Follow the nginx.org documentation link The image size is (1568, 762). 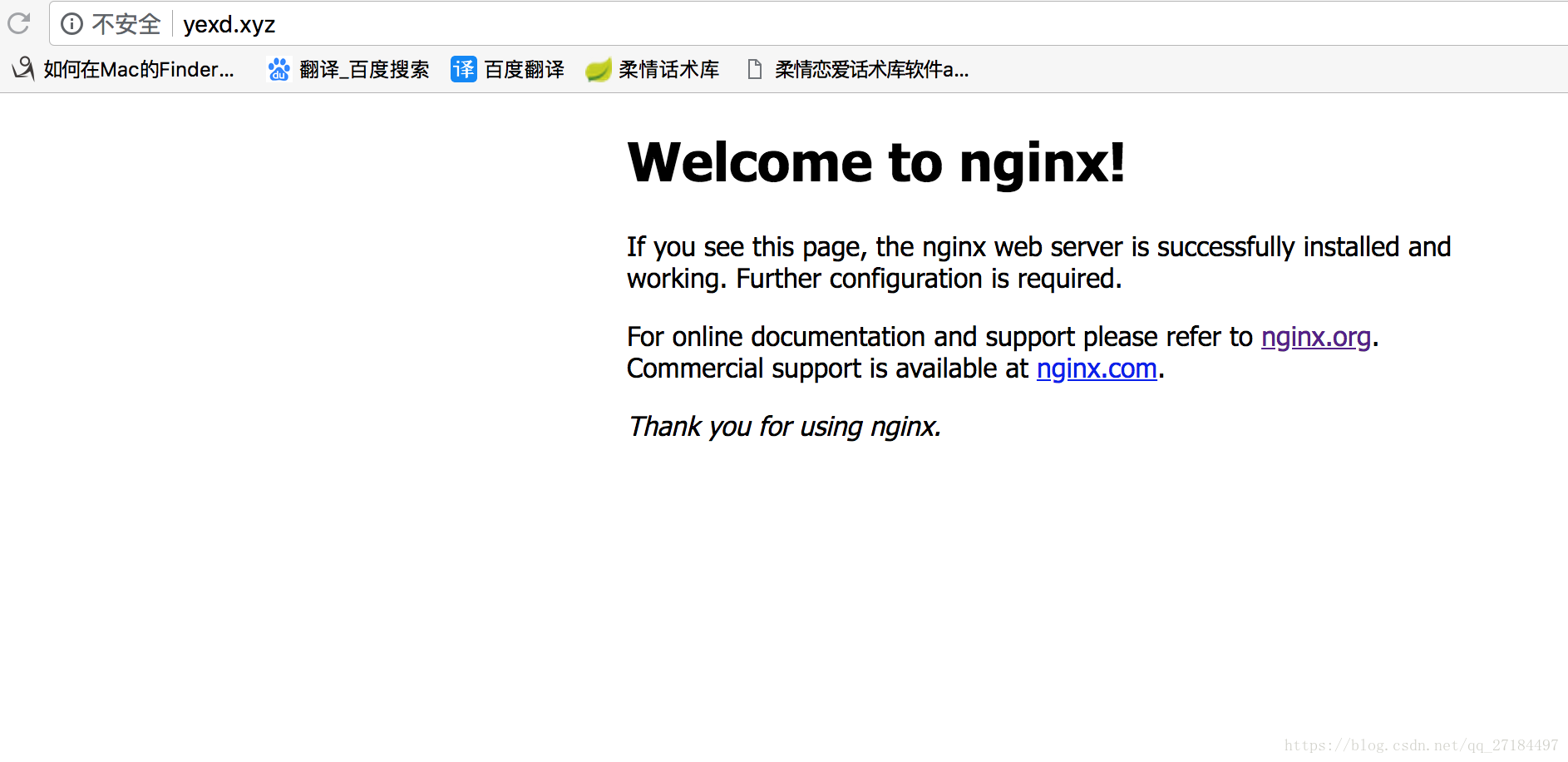(x=1315, y=337)
